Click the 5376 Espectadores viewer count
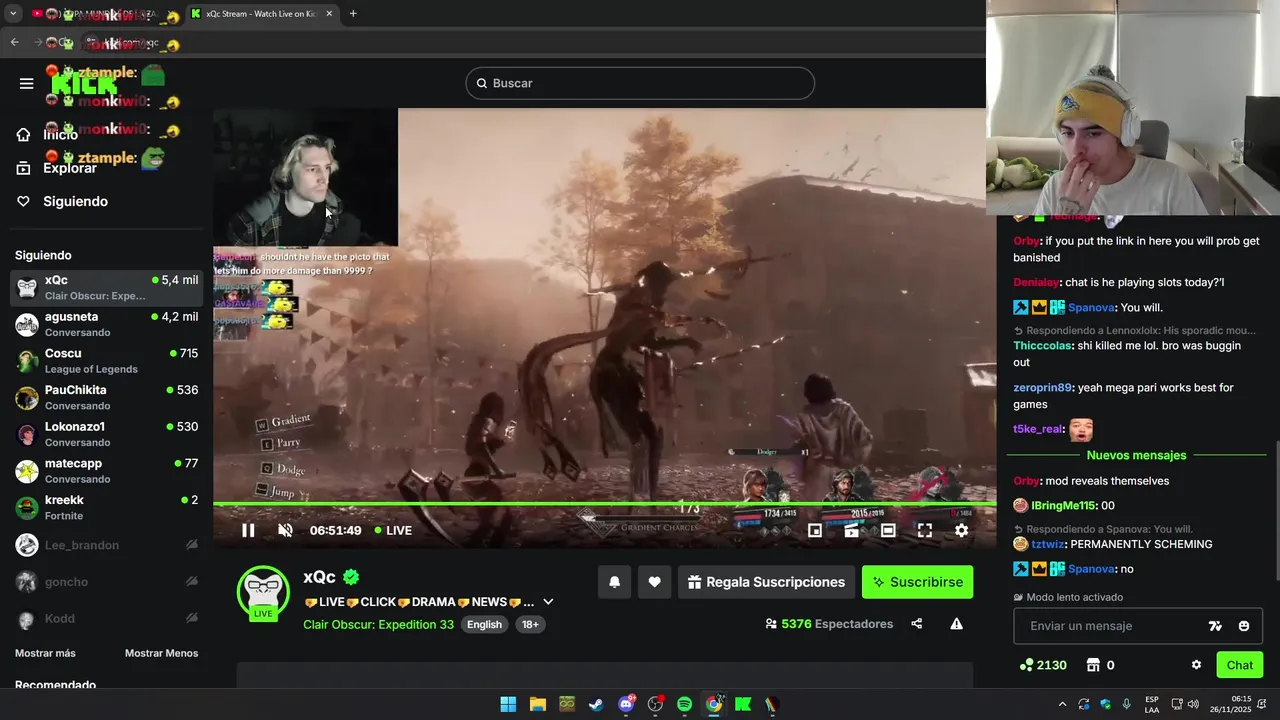This screenshot has width=1280, height=720. point(829,624)
